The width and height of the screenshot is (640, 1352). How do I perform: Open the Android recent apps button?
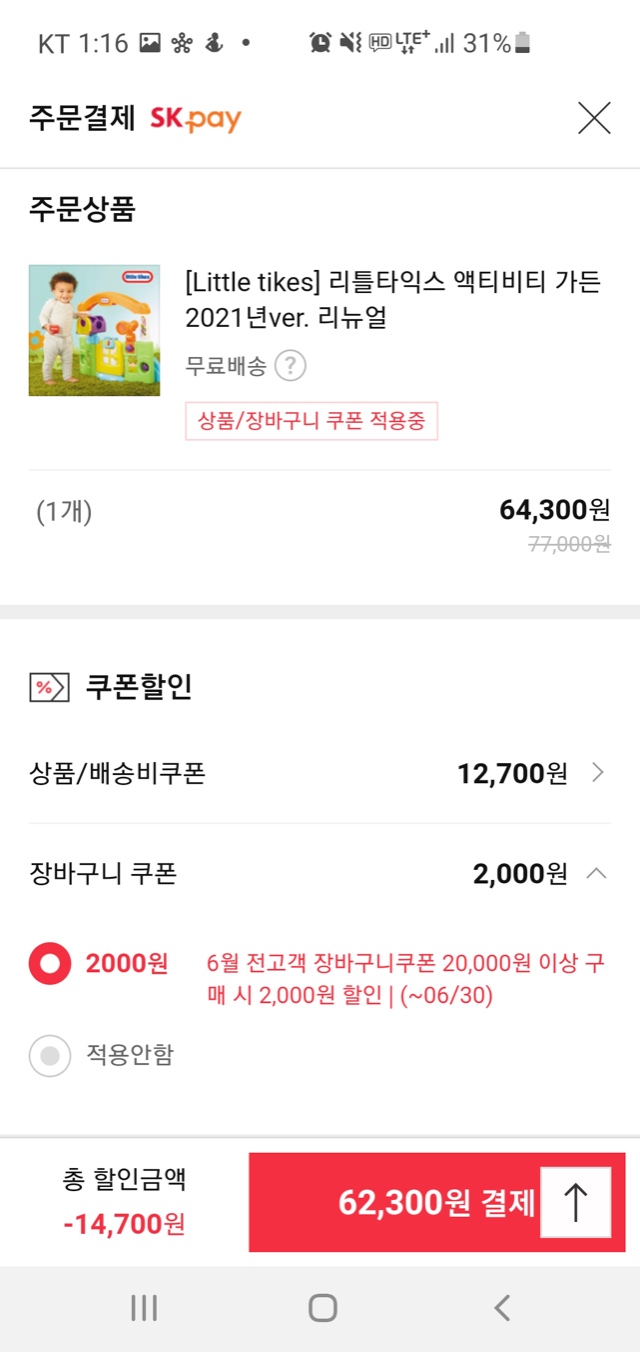click(144, 1307)
